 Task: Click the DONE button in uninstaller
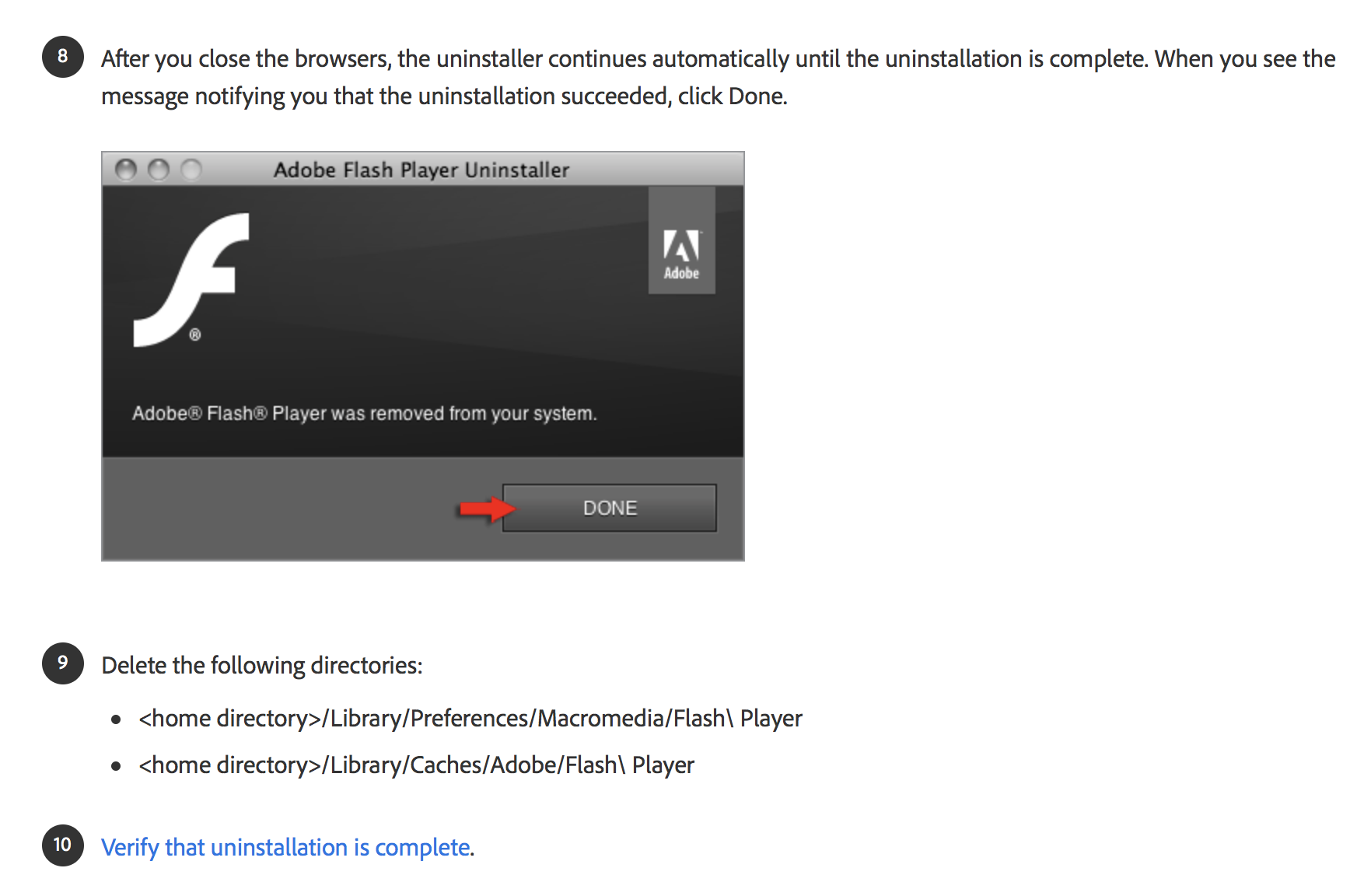[x=609, y=508]
